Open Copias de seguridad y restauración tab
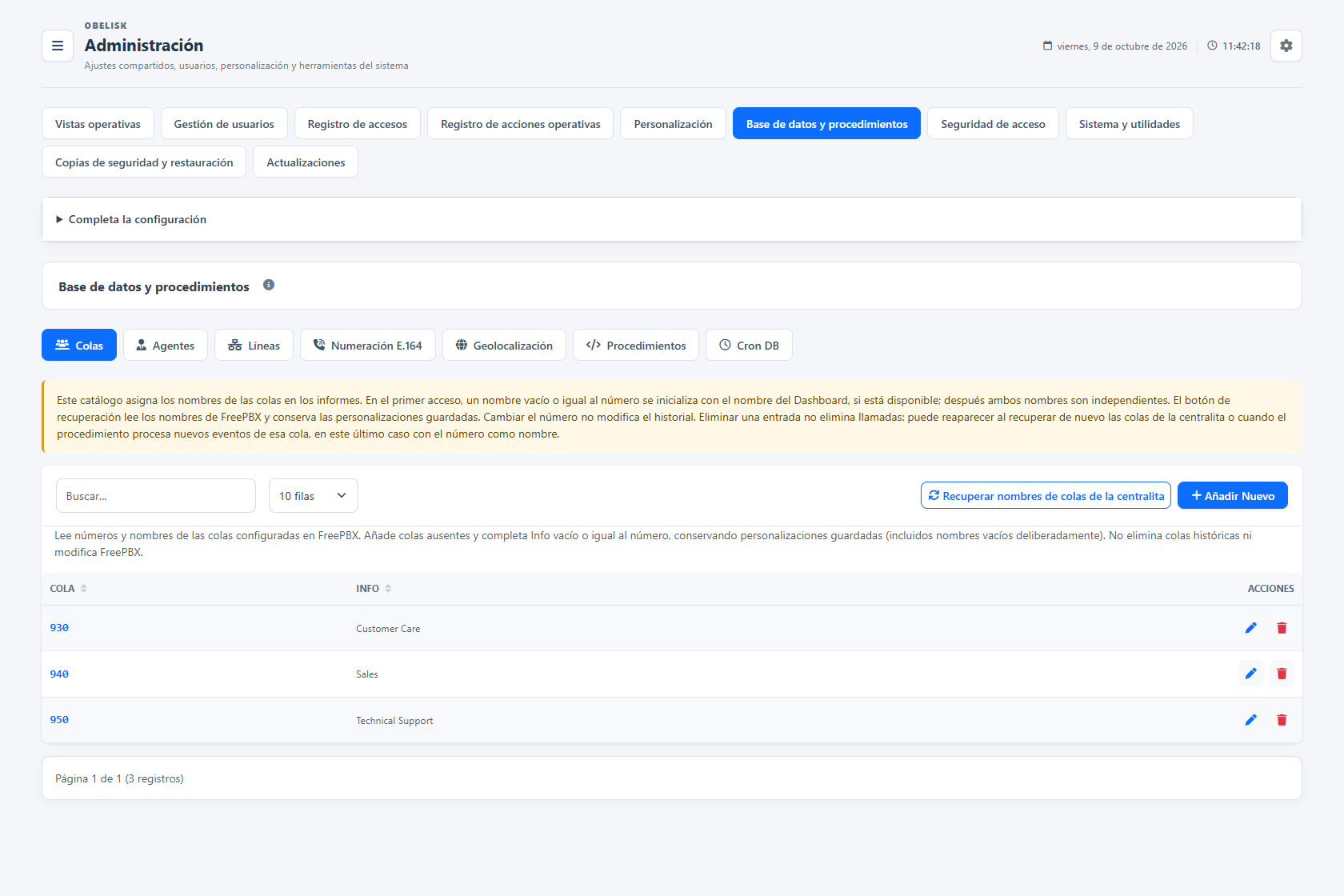 144,162
